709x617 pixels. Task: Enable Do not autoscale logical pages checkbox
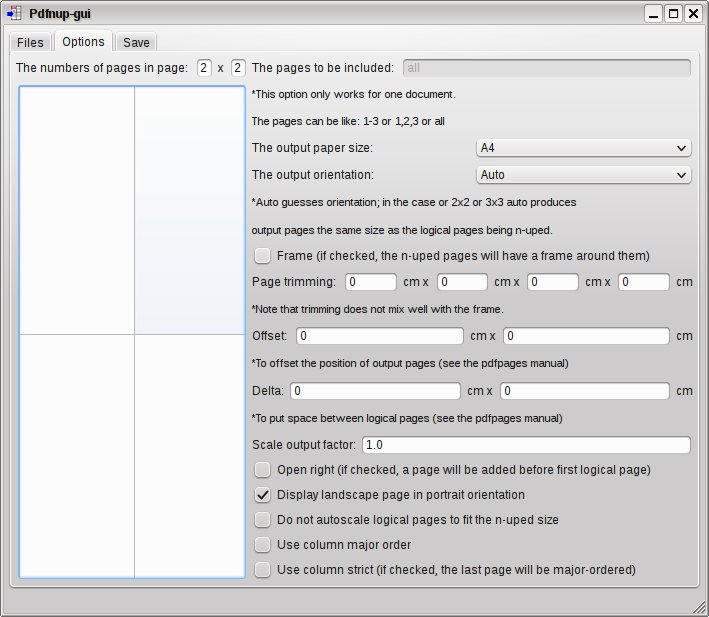[262, 520]
